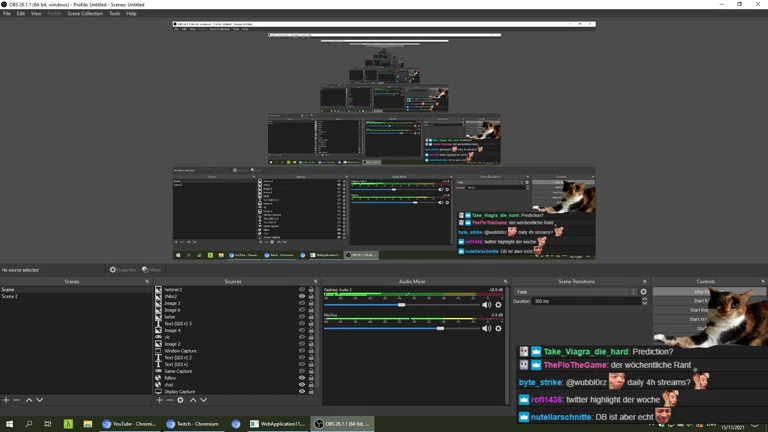Image resolution: width=768 pixels, height=432 pixels.
Task: Mute Desktop Audio 2 speaker icon
Action: (487, 305)
